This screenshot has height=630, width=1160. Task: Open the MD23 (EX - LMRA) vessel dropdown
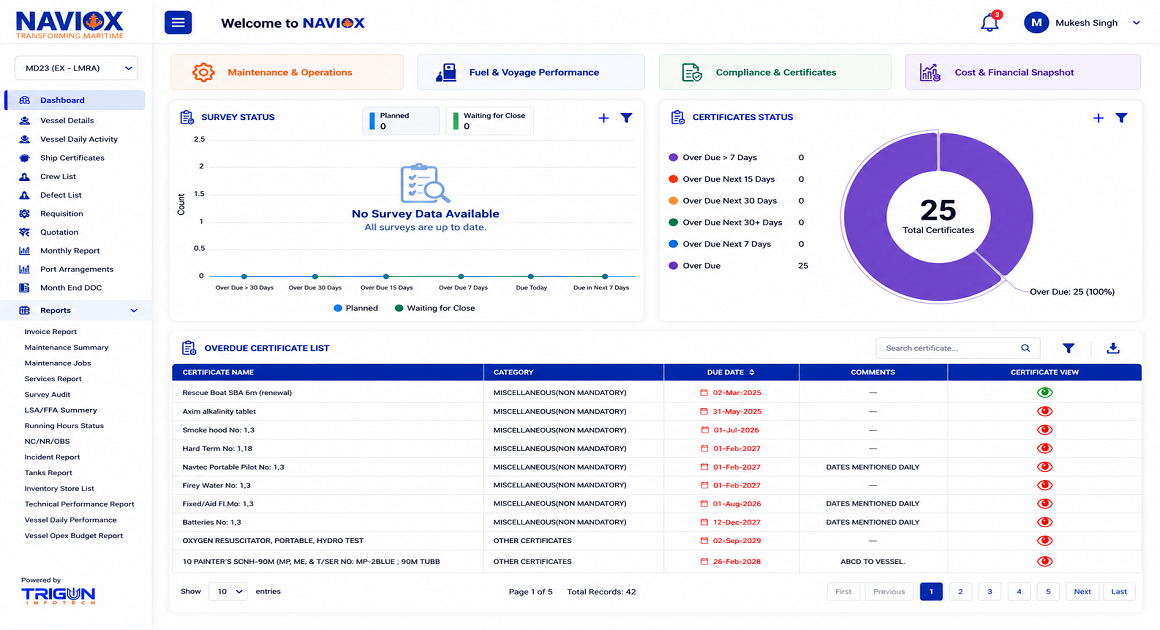[x=76, y=68]
